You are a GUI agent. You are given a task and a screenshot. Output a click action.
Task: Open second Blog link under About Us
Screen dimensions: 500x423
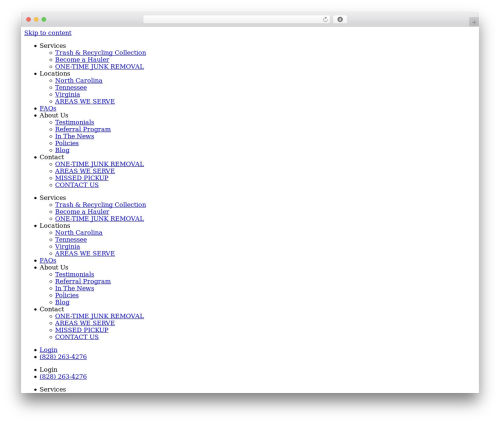(62, 302)
